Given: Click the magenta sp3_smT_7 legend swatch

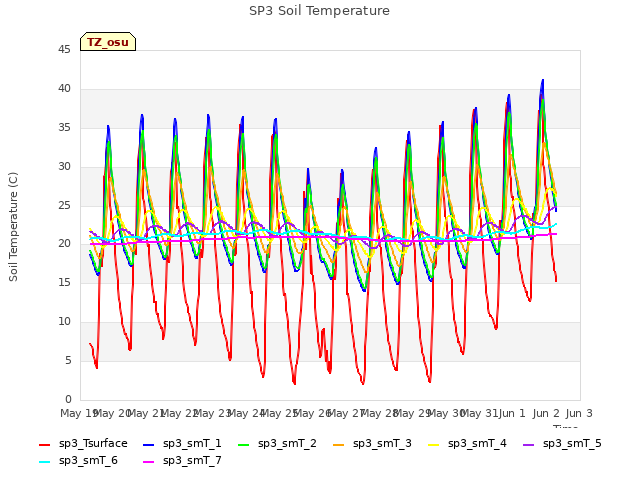Looking at the screenshot, I should [x=149, y=462].
